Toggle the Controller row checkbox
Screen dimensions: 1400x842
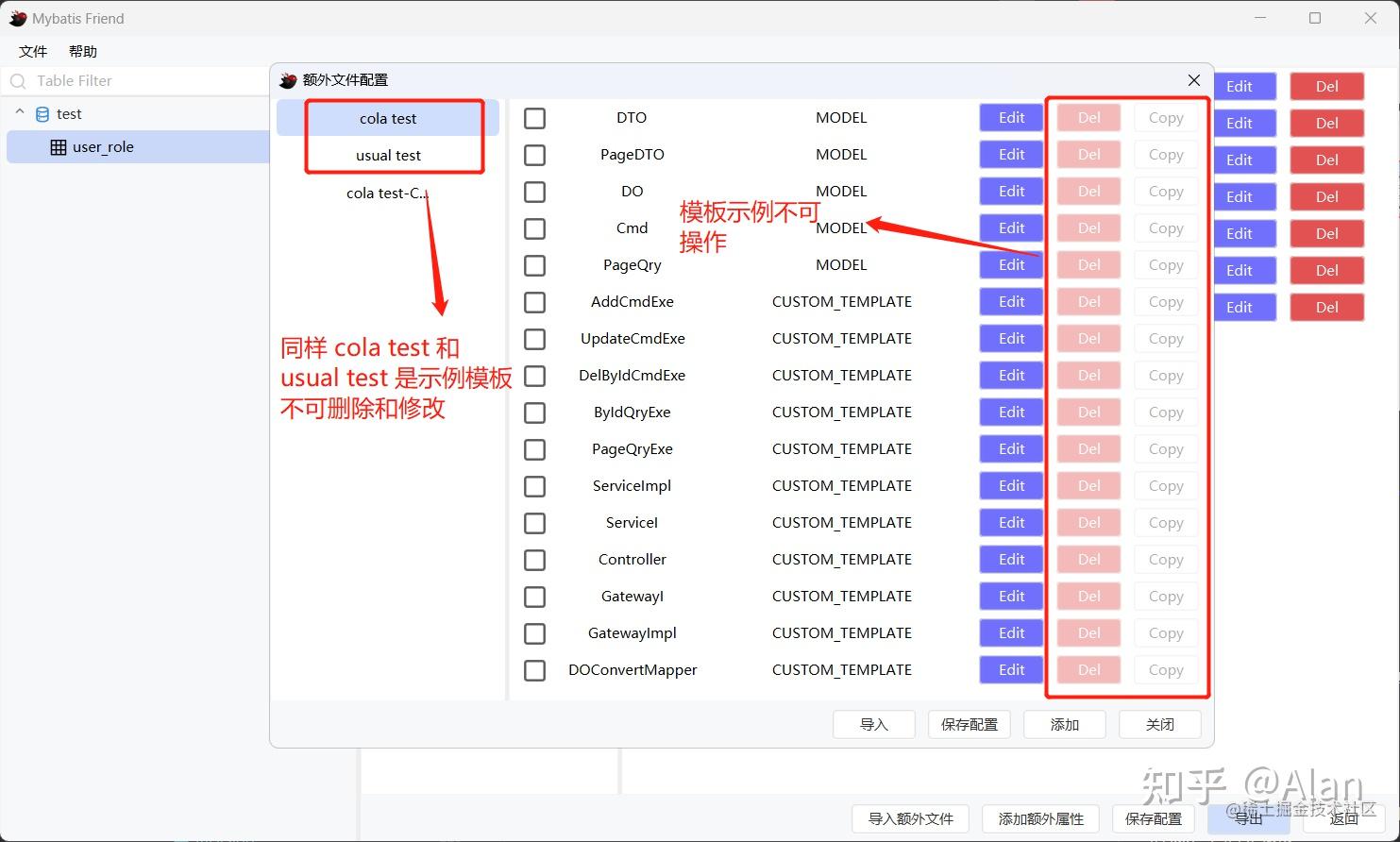pyautogui.click(x=534, y=560)
